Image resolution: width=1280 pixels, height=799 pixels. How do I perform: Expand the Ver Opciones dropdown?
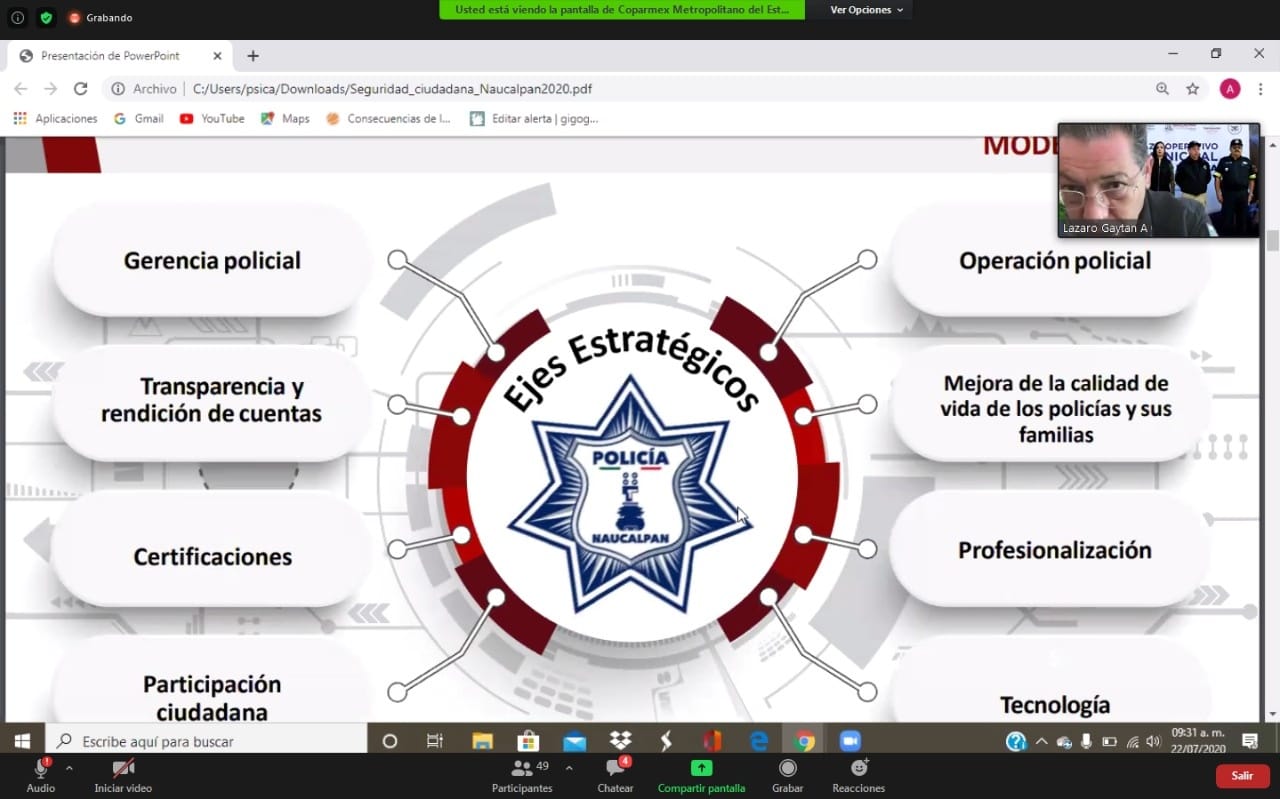tap(866, 10)
